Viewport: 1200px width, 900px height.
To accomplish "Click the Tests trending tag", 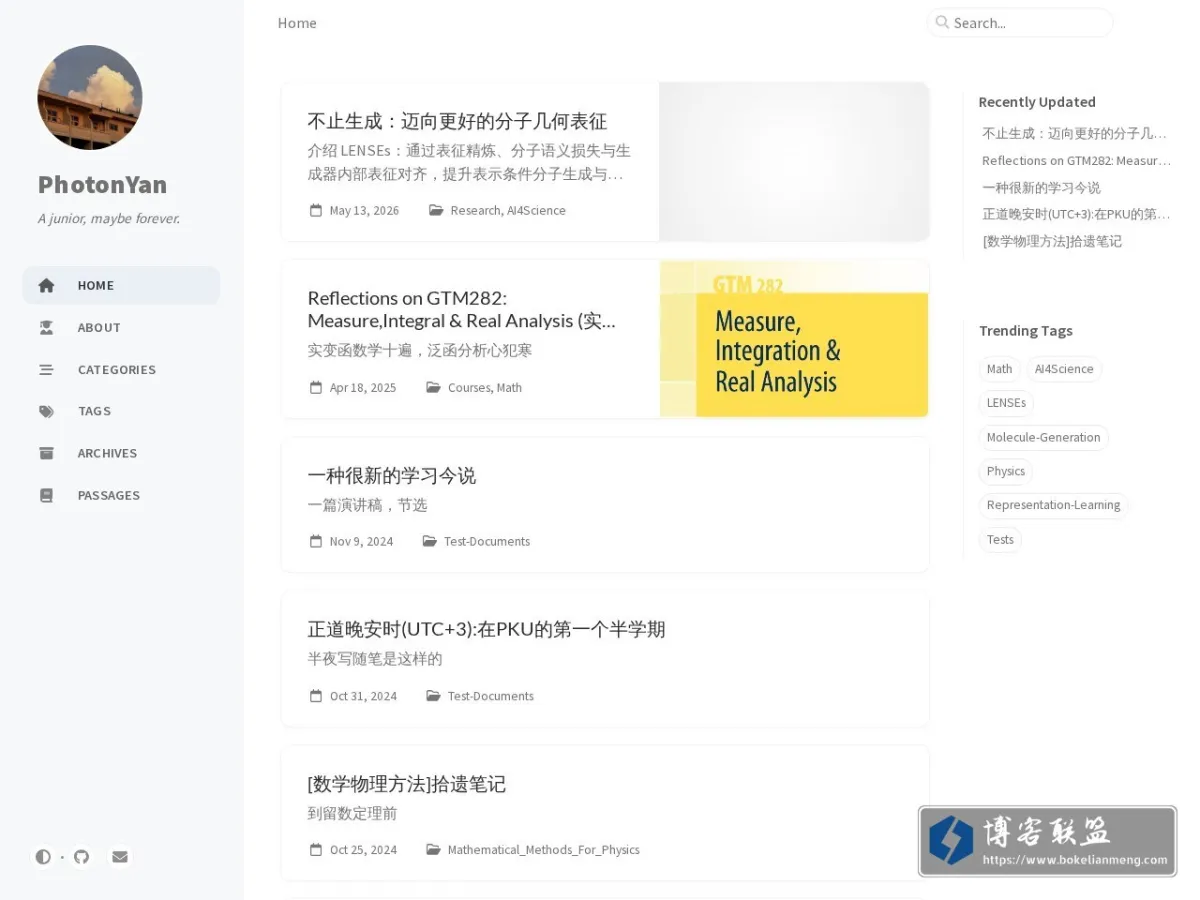I will click(x=1000, y=539).
